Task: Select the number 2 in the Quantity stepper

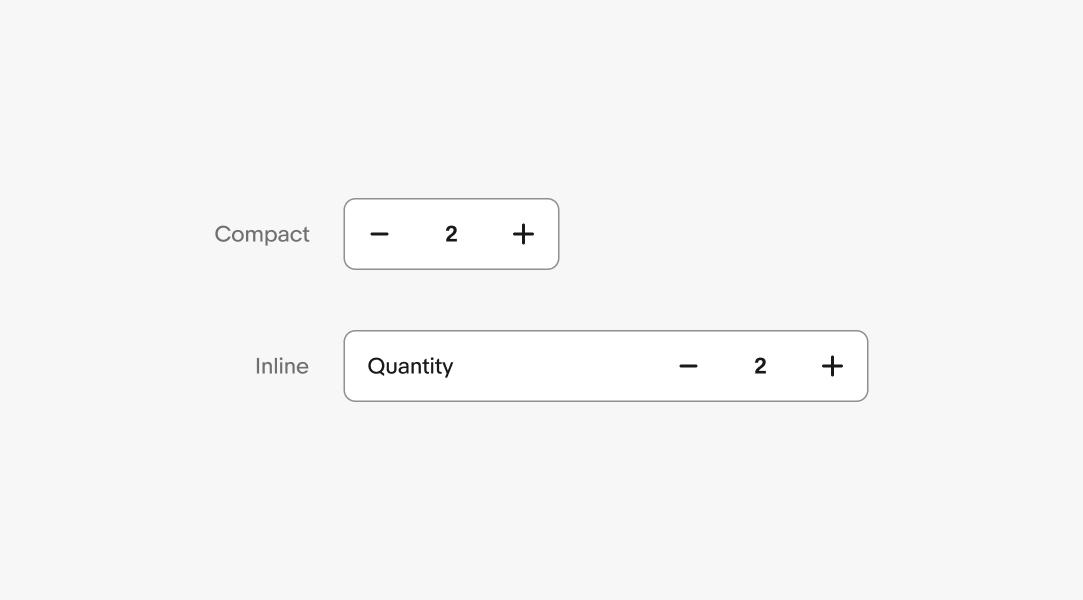Action: [x=760, y=366]
